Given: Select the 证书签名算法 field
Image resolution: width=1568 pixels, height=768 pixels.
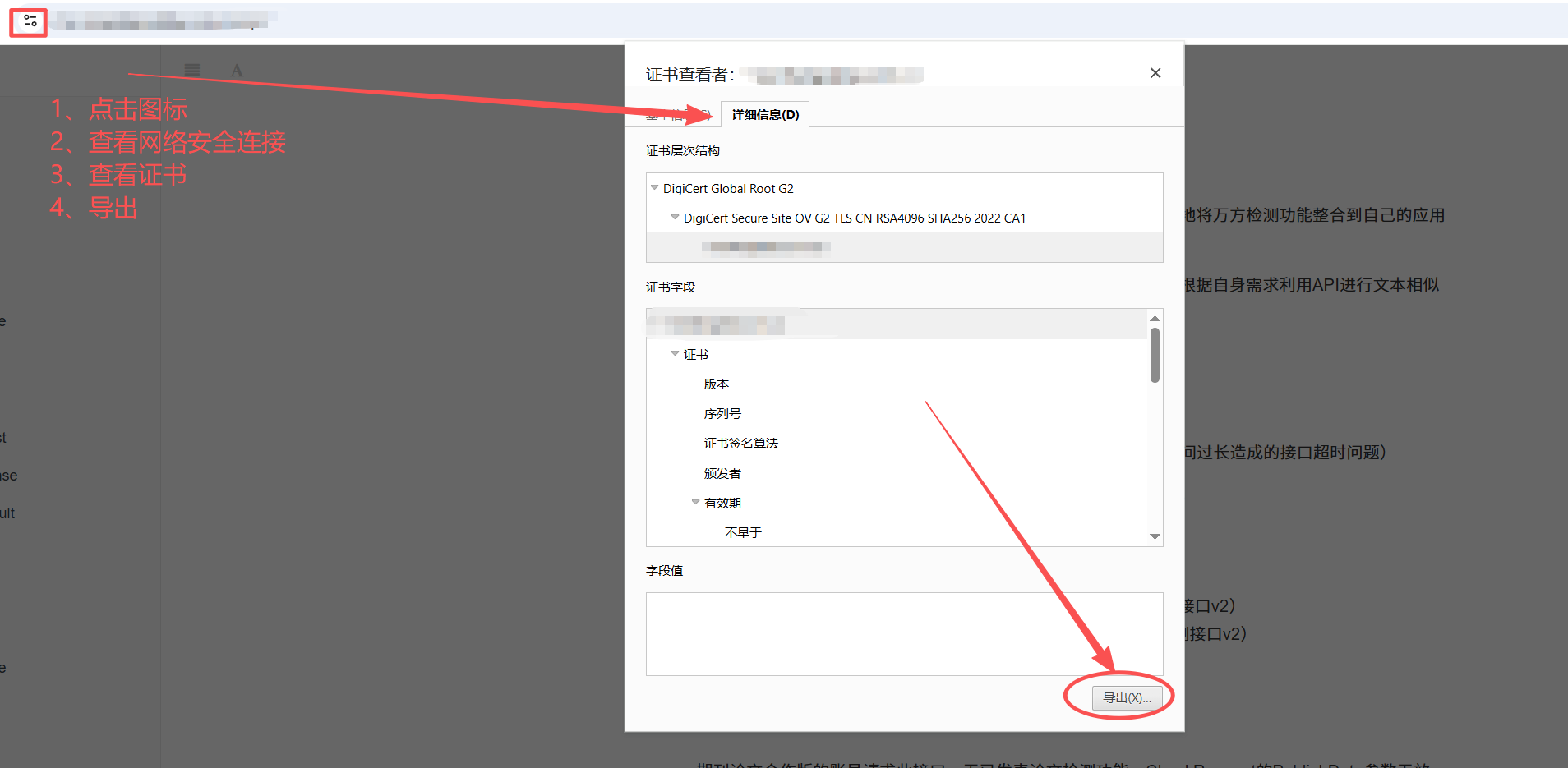Looking at the screenshot, I should [740, 443].
